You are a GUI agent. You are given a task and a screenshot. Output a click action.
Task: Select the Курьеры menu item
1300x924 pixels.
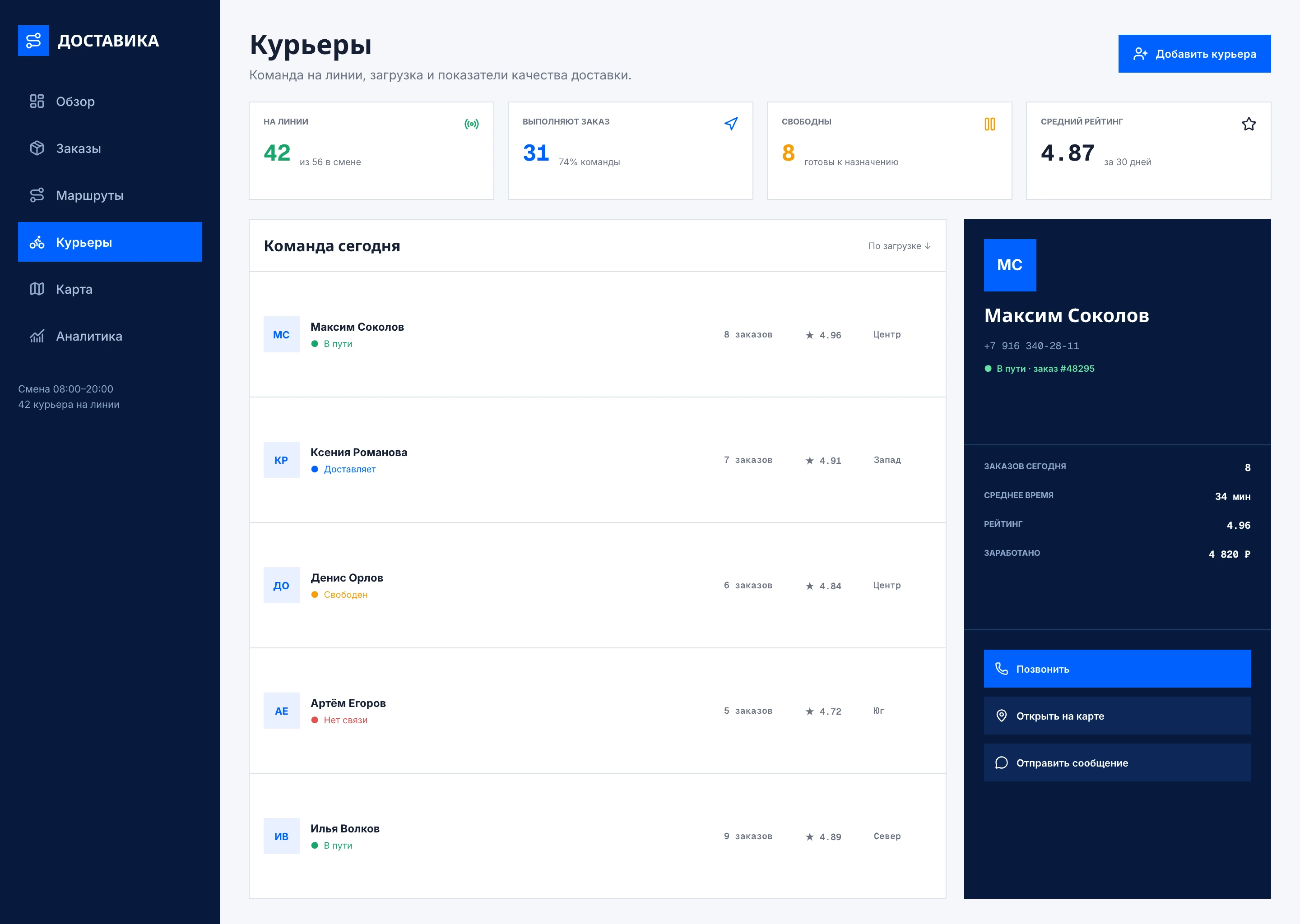(110, 242)
